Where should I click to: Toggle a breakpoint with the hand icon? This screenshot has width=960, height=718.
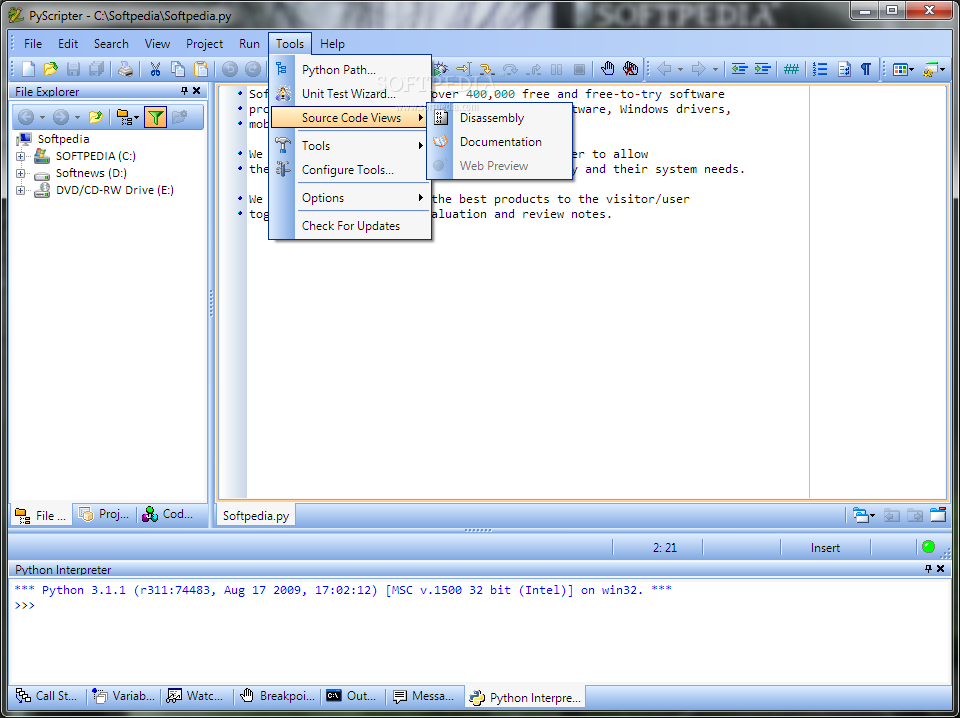coord(607,69)
